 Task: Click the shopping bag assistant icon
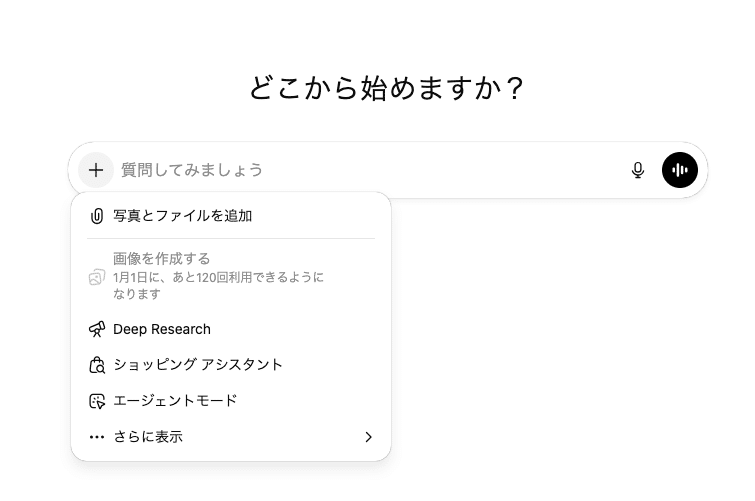coord(97,365)
